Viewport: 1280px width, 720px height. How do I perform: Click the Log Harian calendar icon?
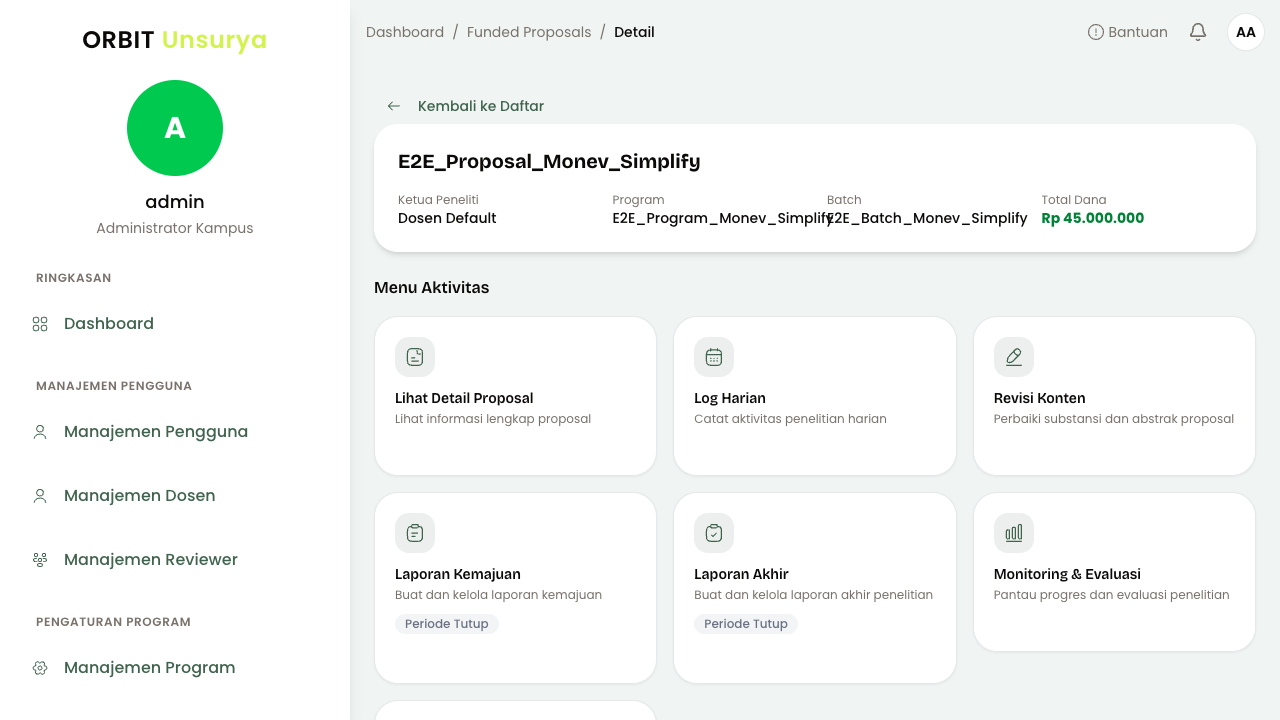[714, 357]
